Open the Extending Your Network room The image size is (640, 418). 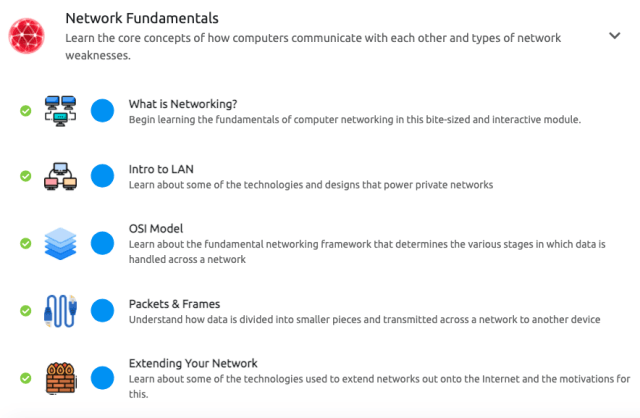pyautogui.click(x=193, y=363)
